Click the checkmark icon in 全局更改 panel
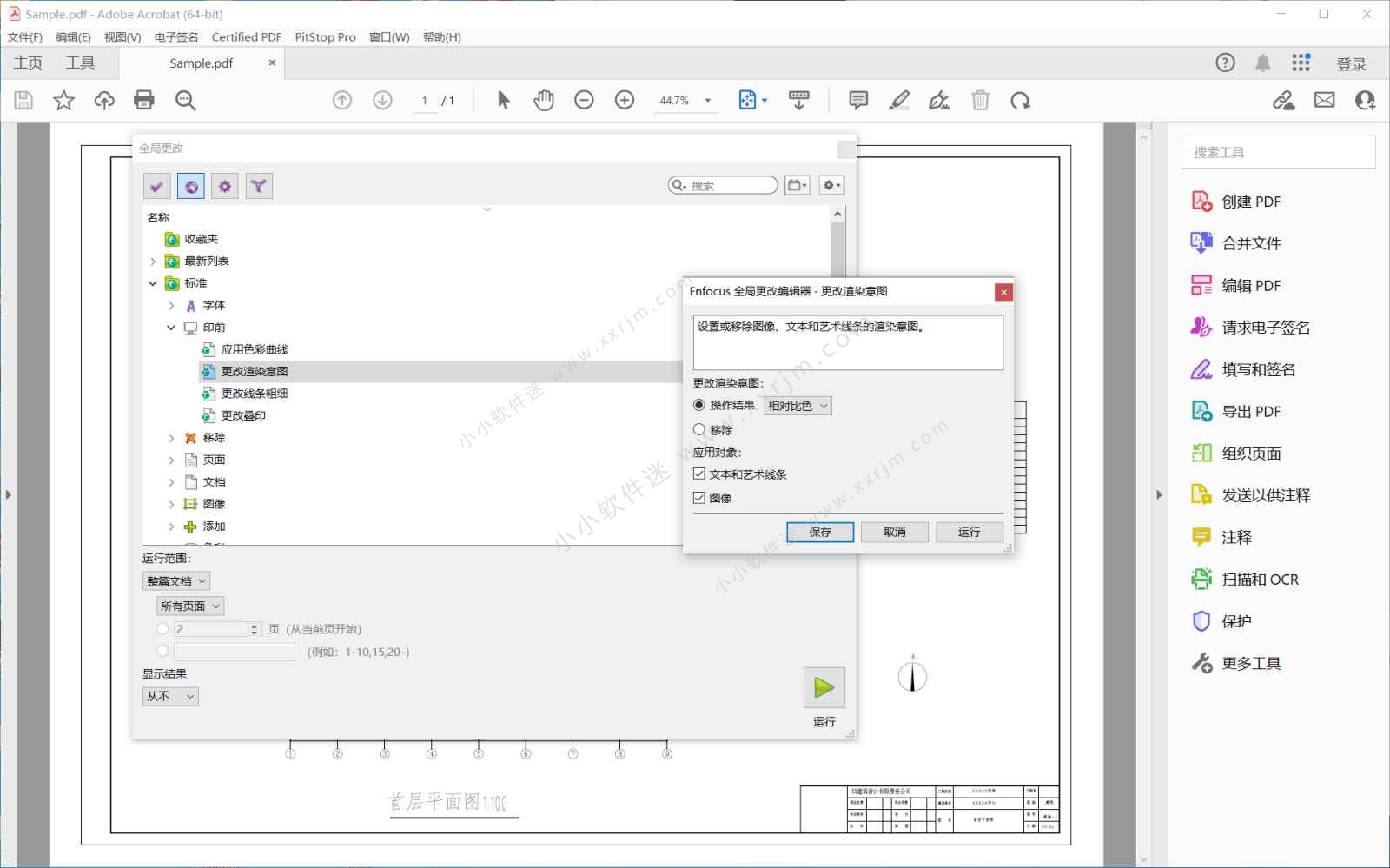 [157, 186]
